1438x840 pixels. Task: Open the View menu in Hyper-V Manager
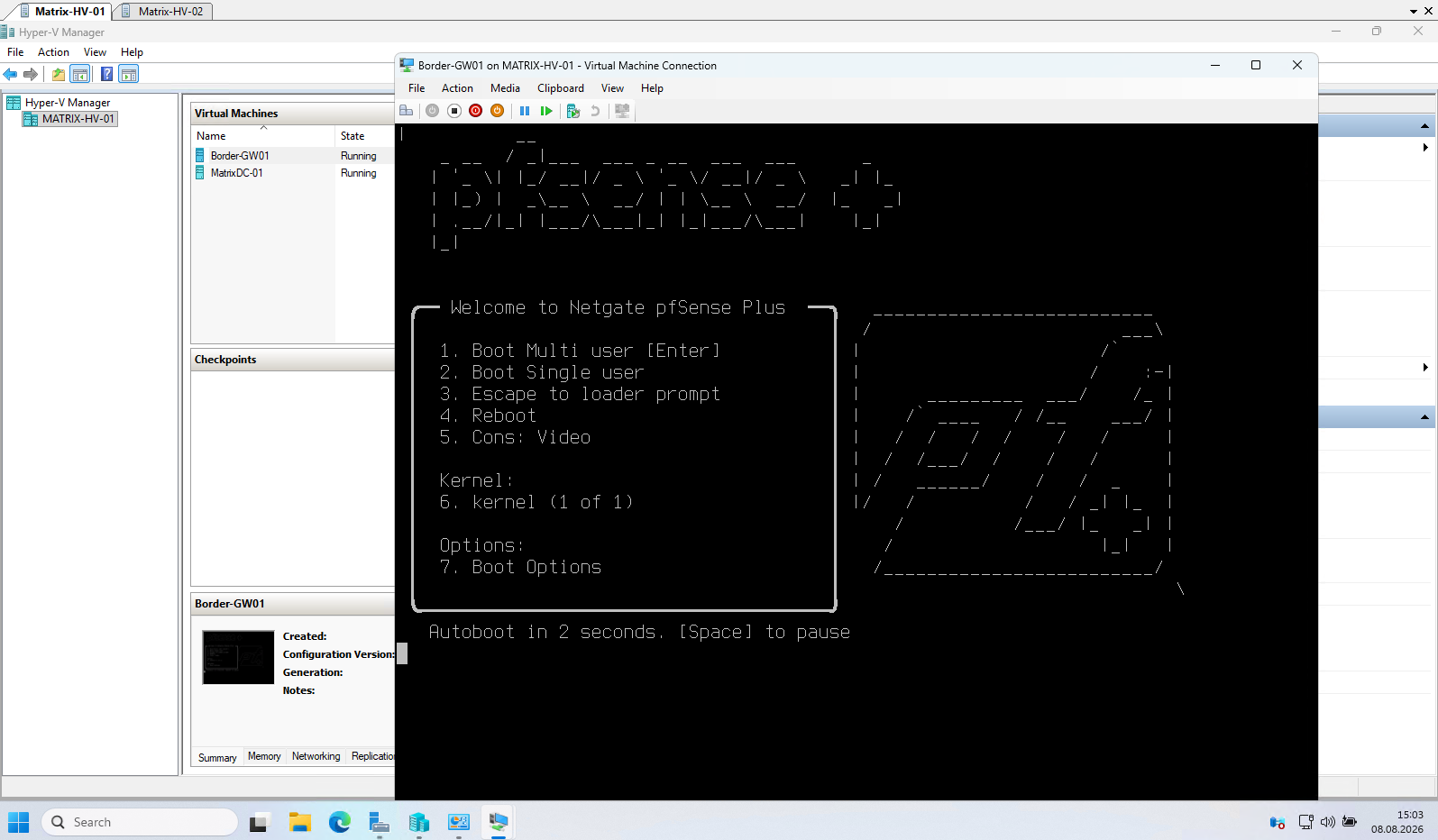click(95, 52)
